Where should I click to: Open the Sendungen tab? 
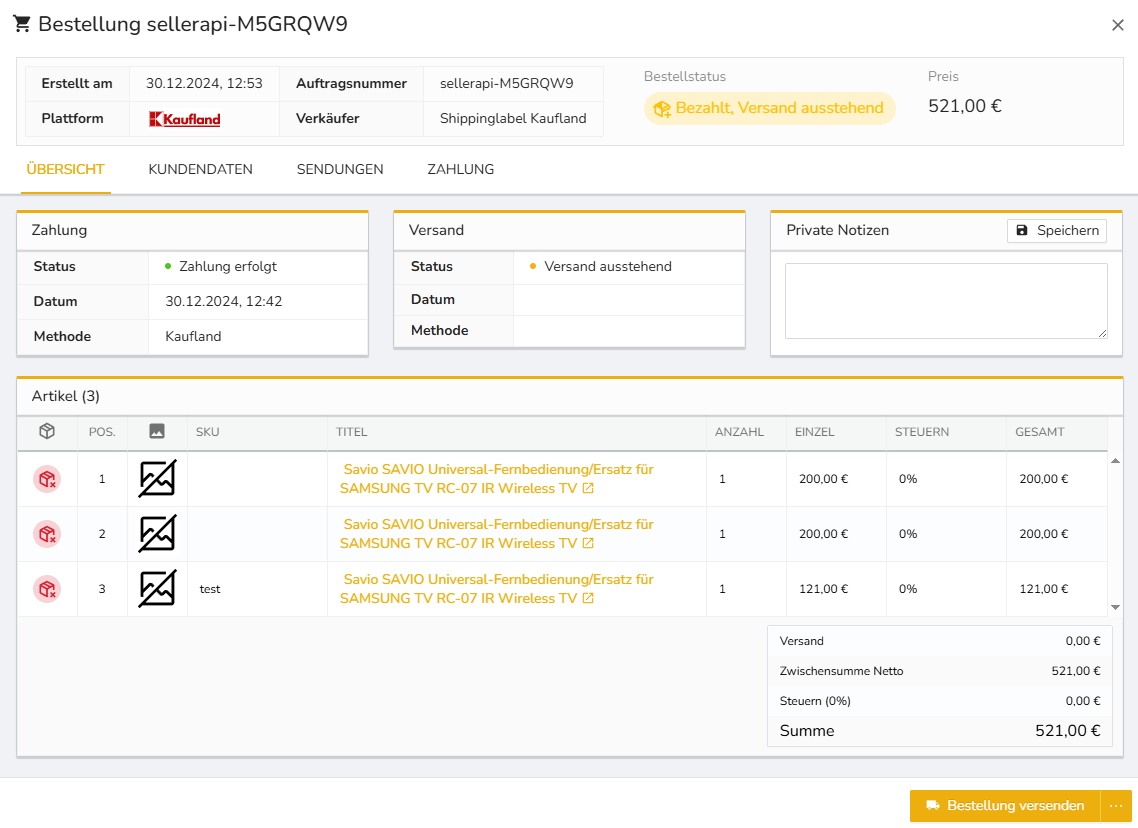(340, 169)
